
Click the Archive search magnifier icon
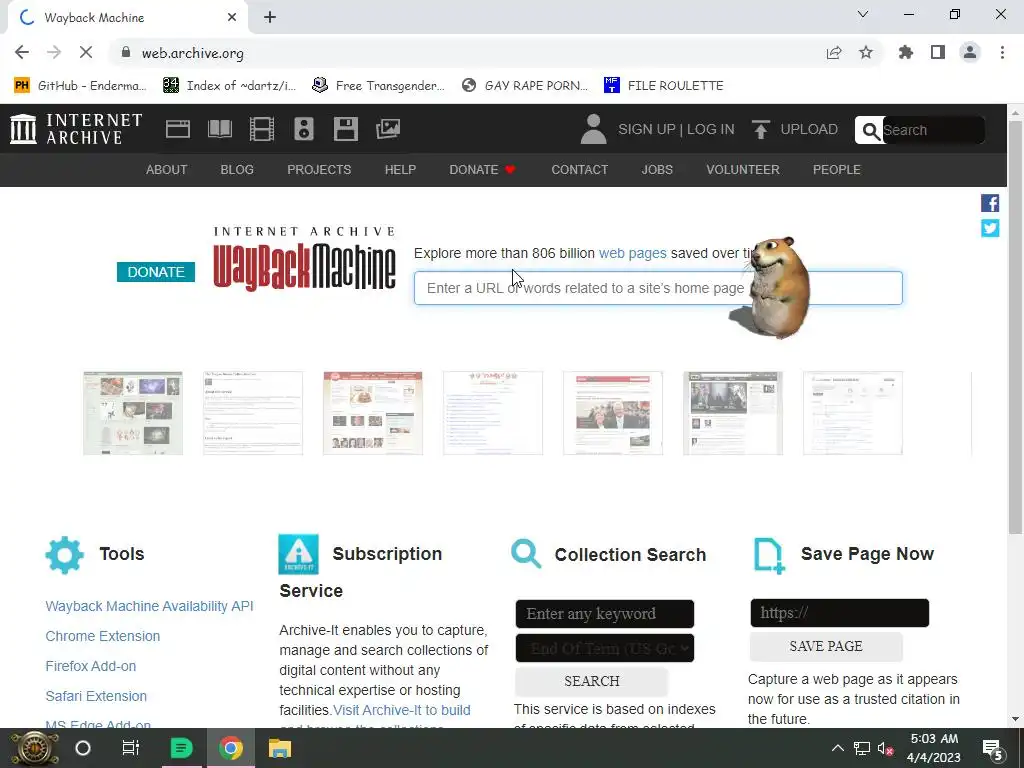(870, 131)
